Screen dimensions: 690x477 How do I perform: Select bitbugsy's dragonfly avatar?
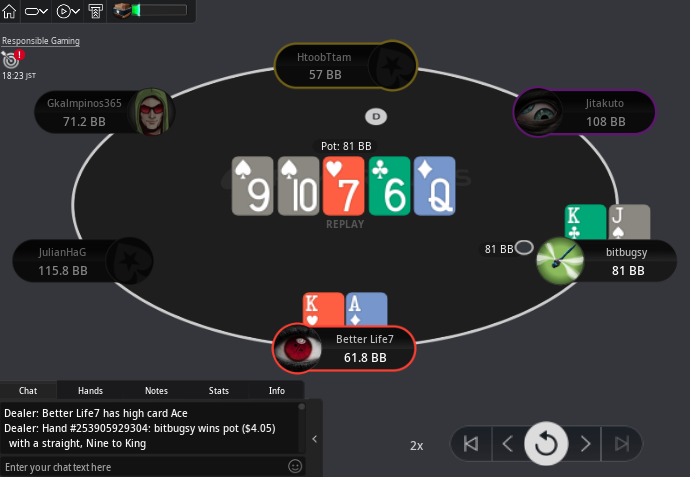click(x=560, y=261)
